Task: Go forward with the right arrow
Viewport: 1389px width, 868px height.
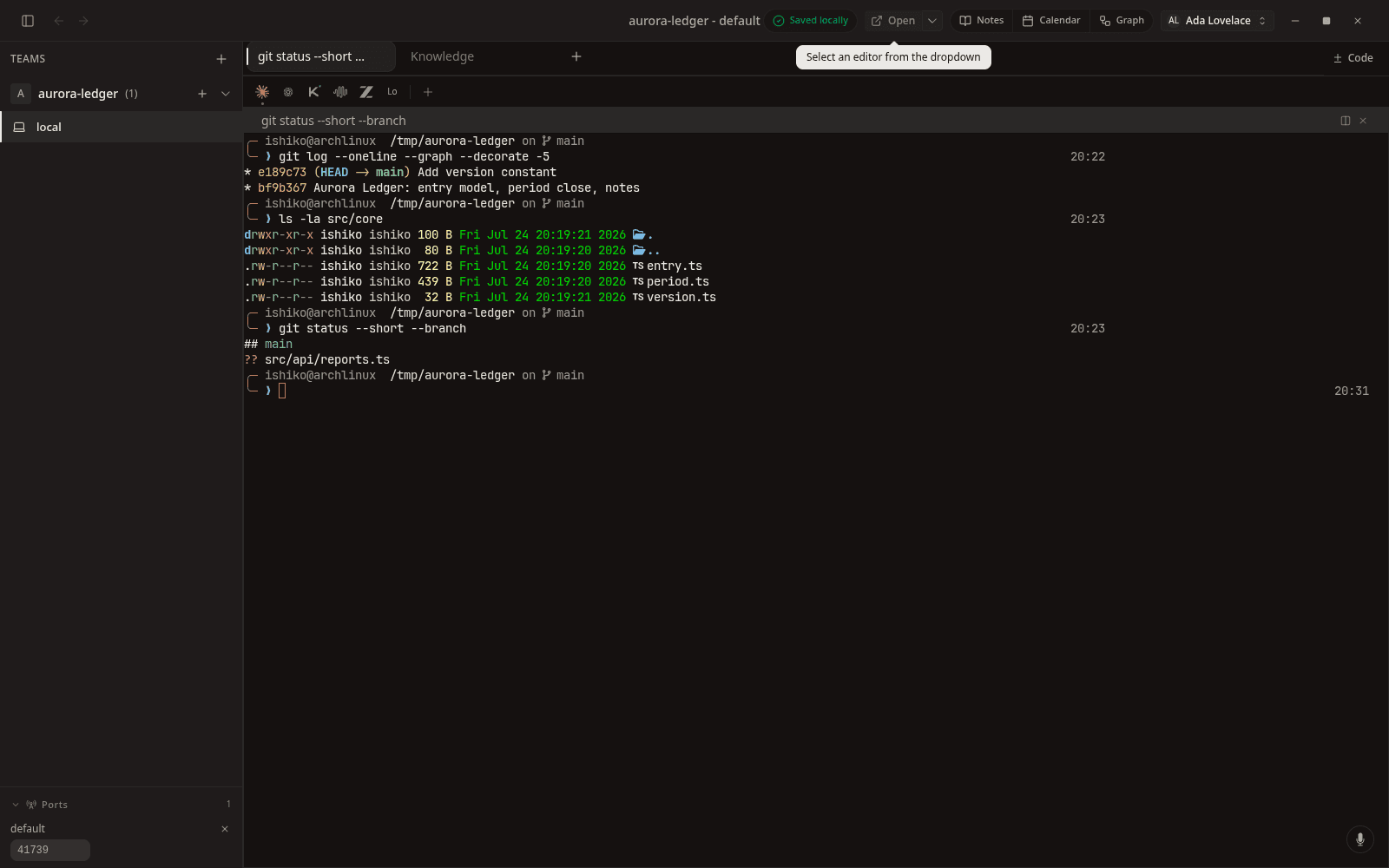Action: 83,21
